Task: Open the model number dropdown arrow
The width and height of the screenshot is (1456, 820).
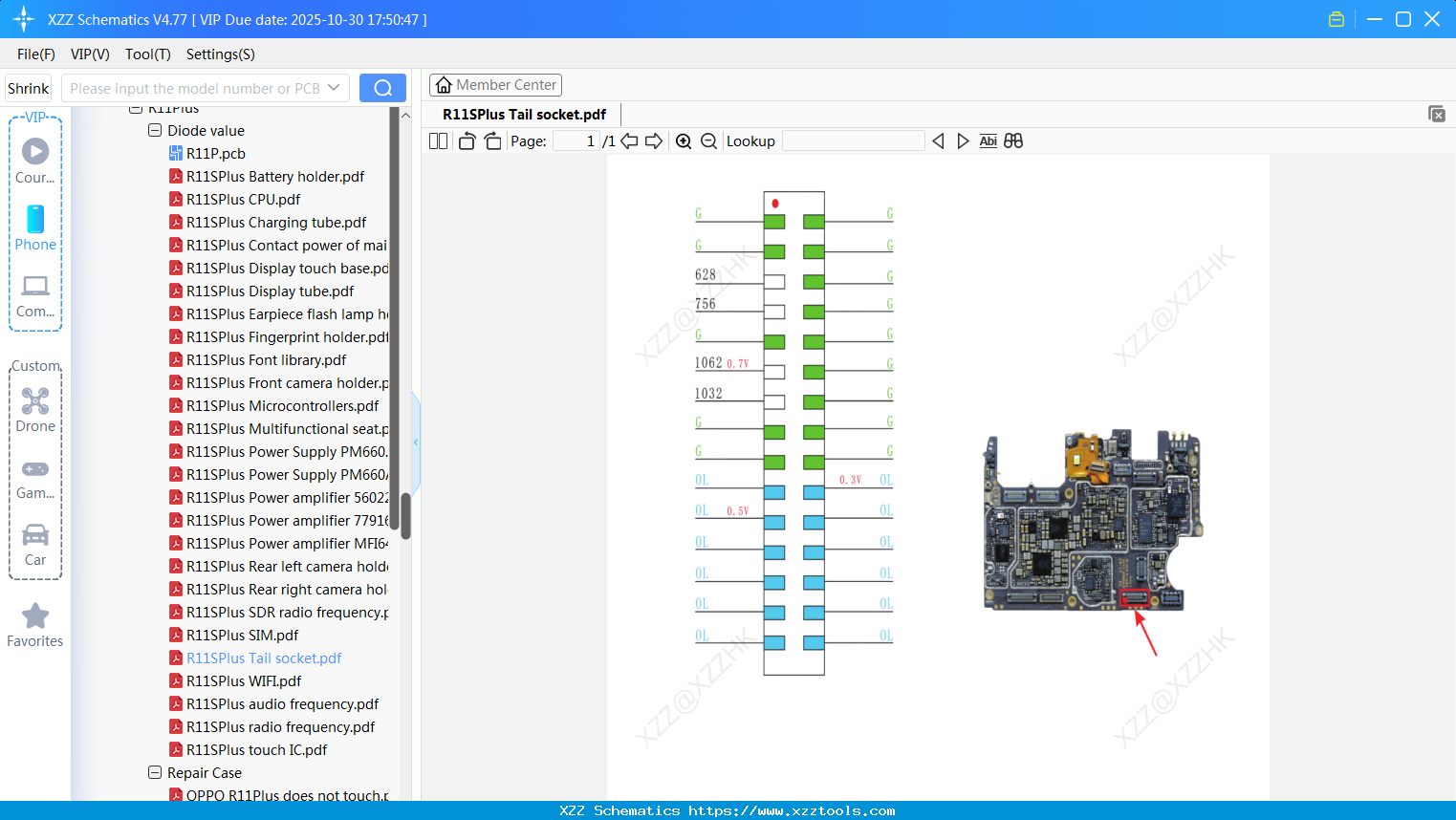Action: tap(334, 88)
